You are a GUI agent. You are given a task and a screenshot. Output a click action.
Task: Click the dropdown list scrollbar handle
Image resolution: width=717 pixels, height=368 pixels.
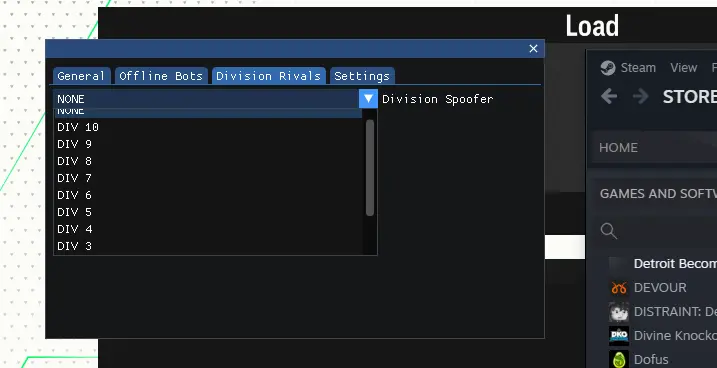(x=370, y=168)
